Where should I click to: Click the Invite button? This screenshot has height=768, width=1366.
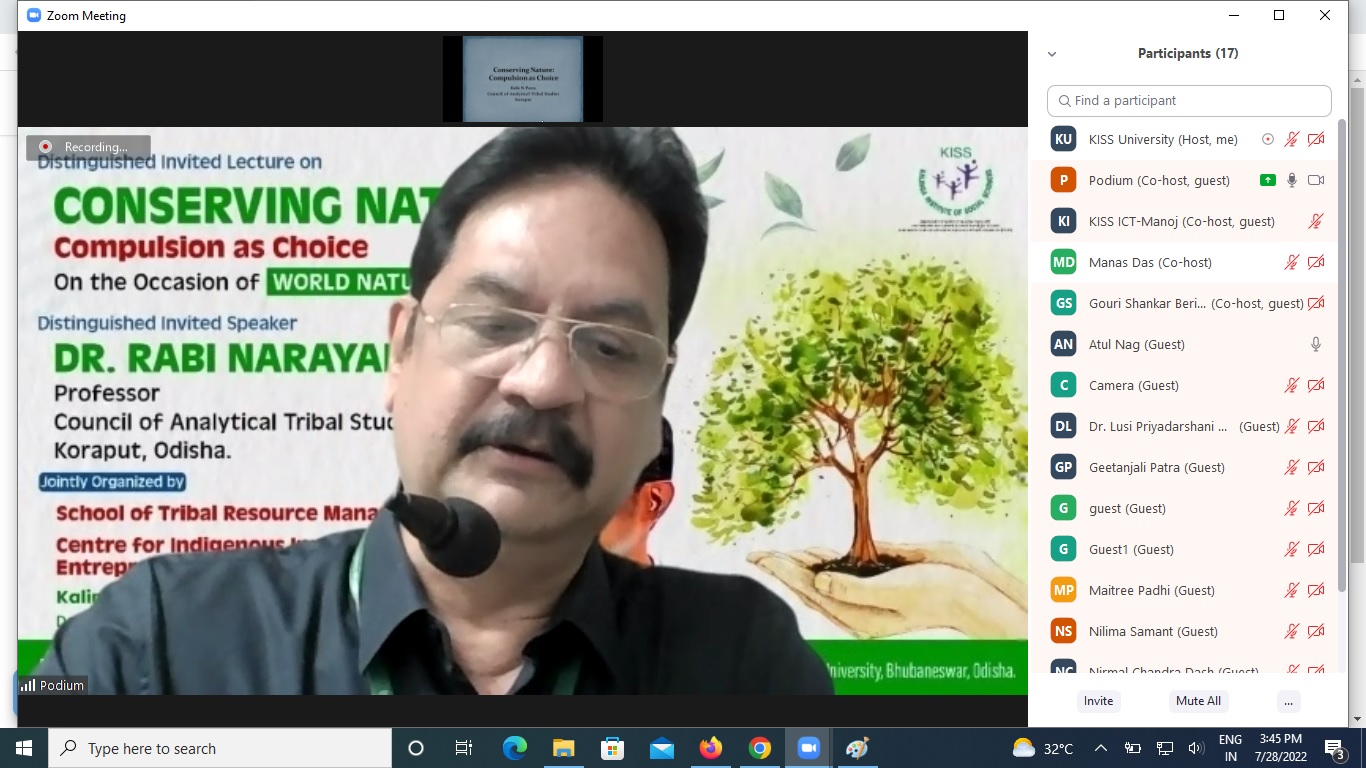[x=1098, y=701]
